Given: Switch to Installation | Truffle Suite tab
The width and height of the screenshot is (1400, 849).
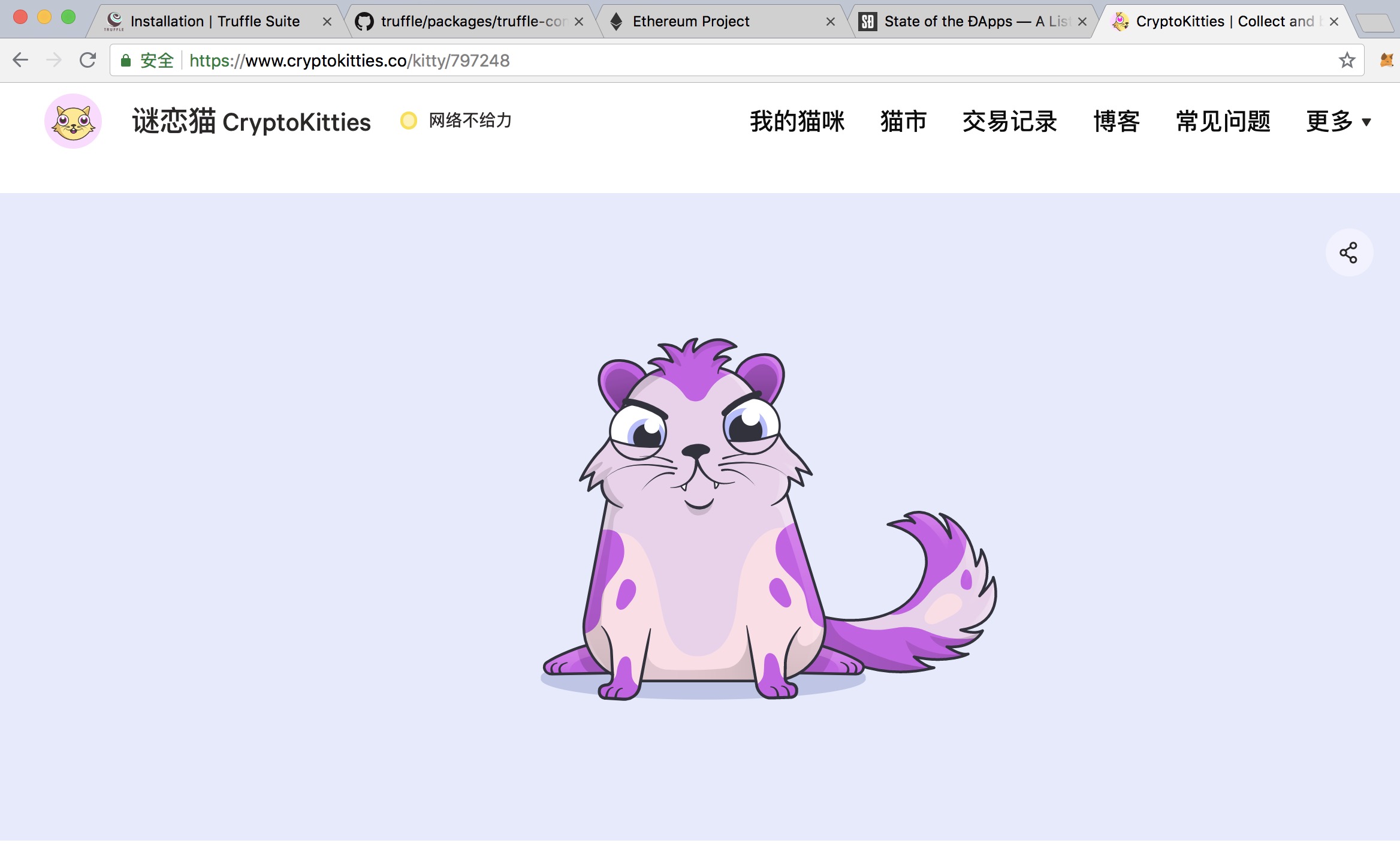Looking at the screenshot, I should pos(215,22).
